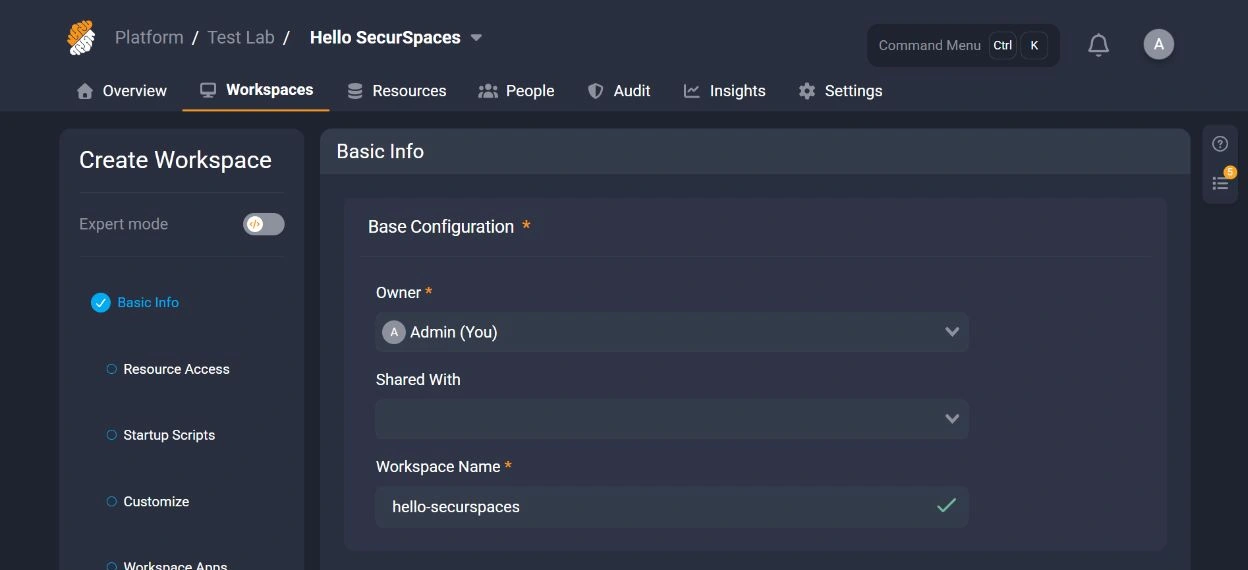Click the Startup Scripts step circle
This screenshot has width=1248, height=570.
112,435
